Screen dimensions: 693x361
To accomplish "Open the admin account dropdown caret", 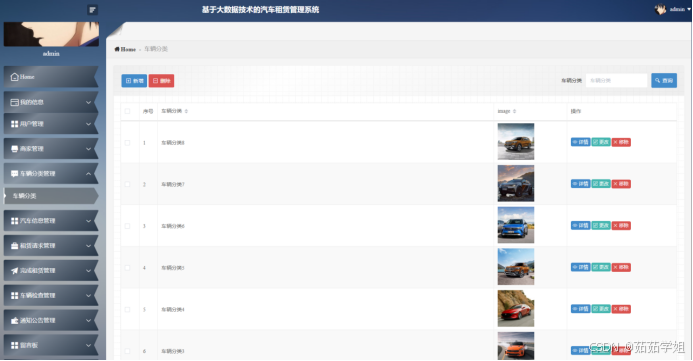I will pos(688,9).
